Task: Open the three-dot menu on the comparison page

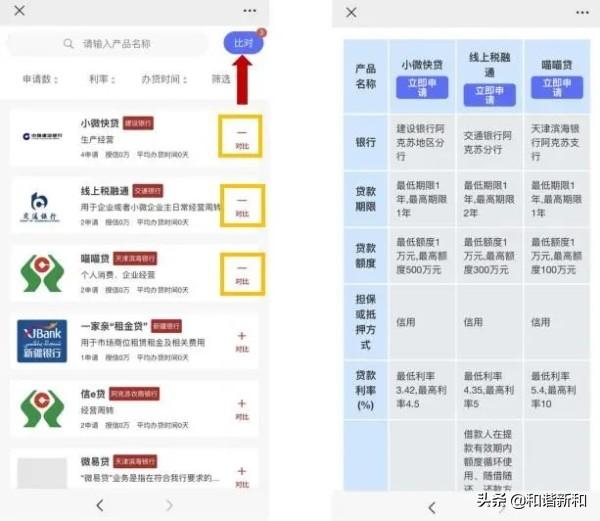Action: tap(582, 13)
